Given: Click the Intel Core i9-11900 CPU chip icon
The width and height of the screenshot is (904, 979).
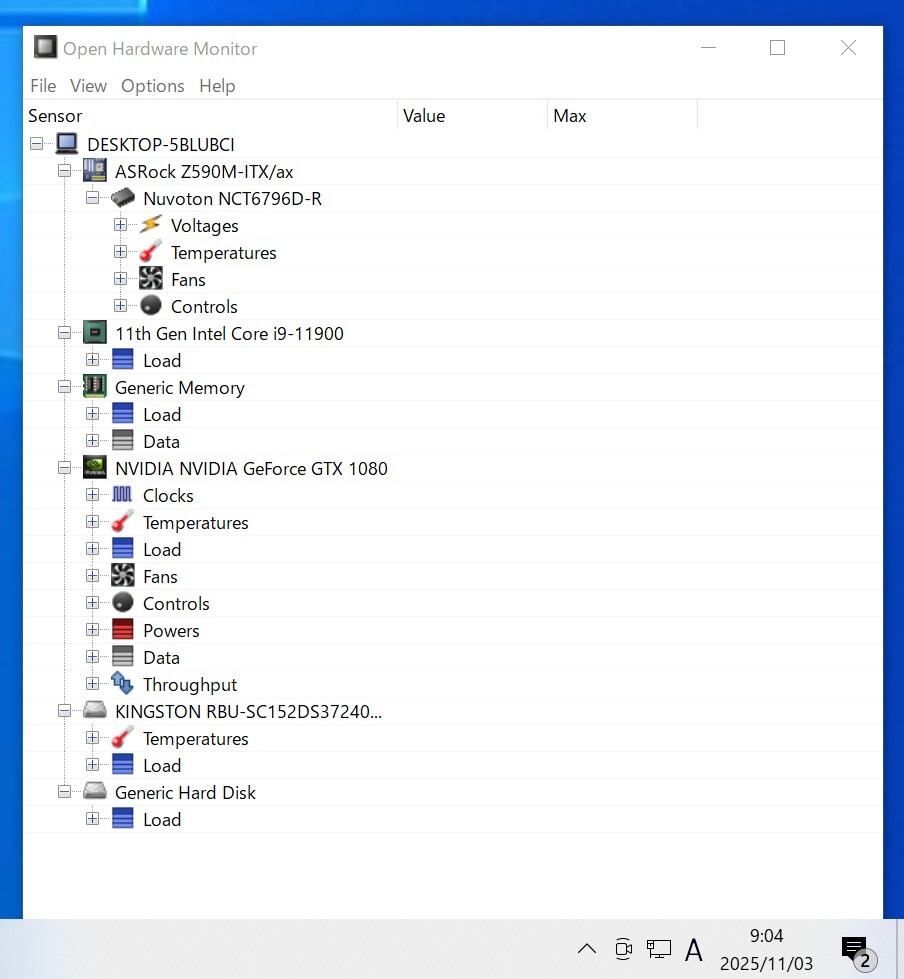Looking at the screenshot, I should pyautogui.click(x=95, y=334).
